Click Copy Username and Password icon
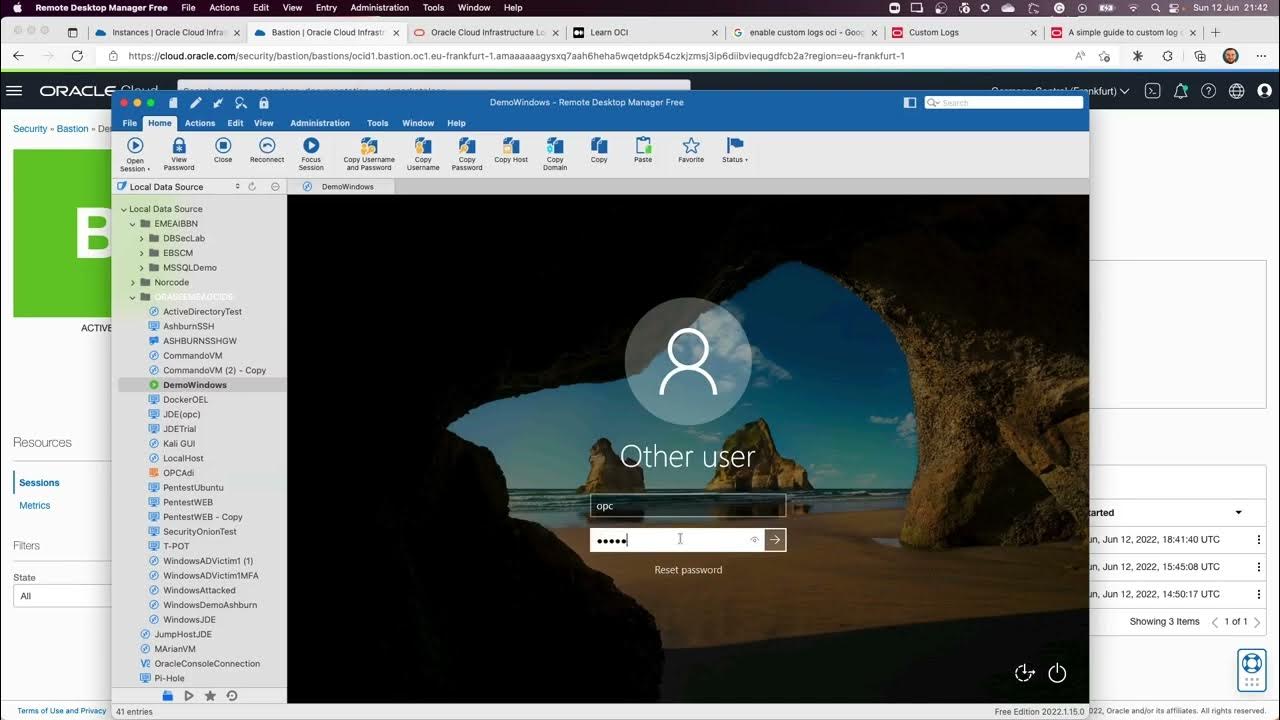Viewport: 1280px width, 720px height. (369, 153)
